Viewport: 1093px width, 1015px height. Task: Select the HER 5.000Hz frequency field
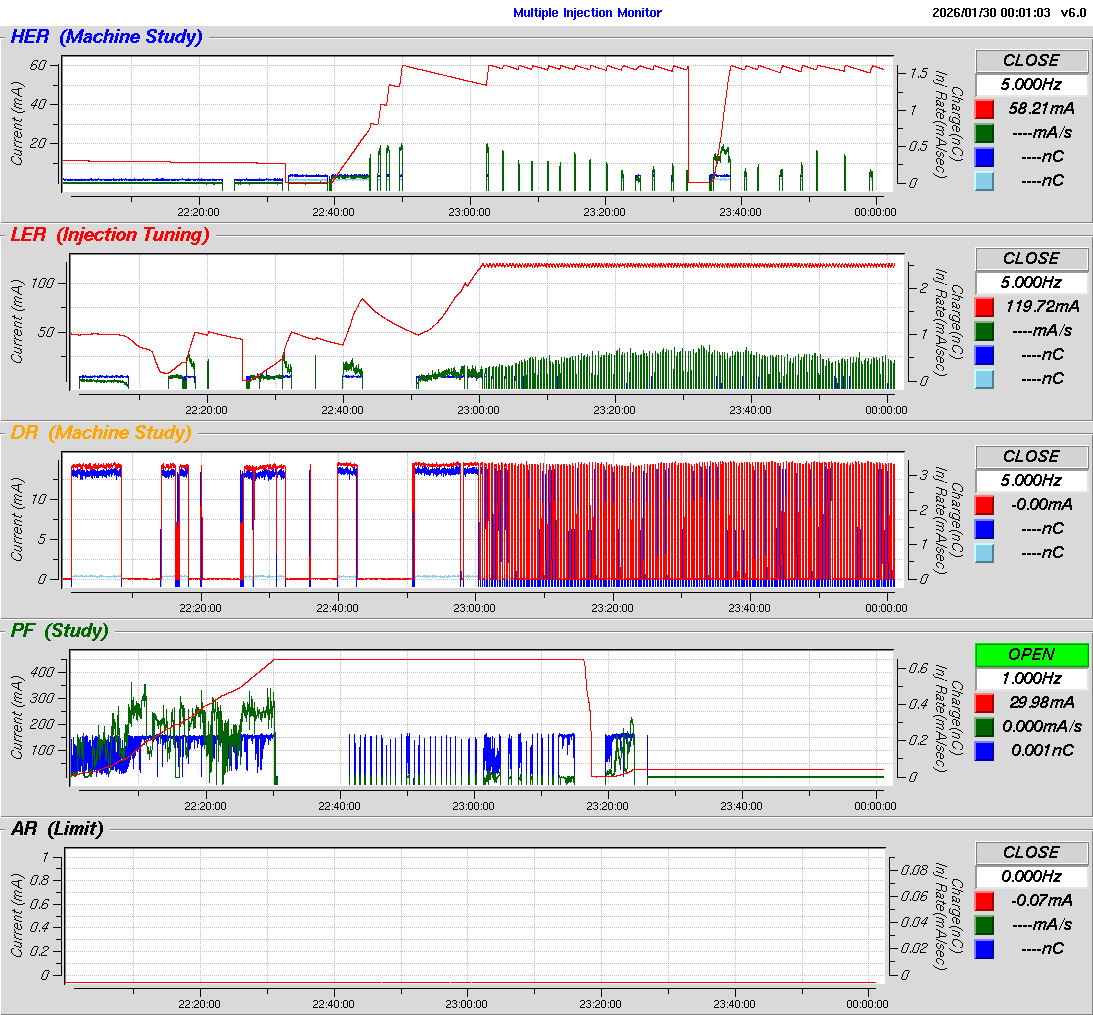point(1031,84)
